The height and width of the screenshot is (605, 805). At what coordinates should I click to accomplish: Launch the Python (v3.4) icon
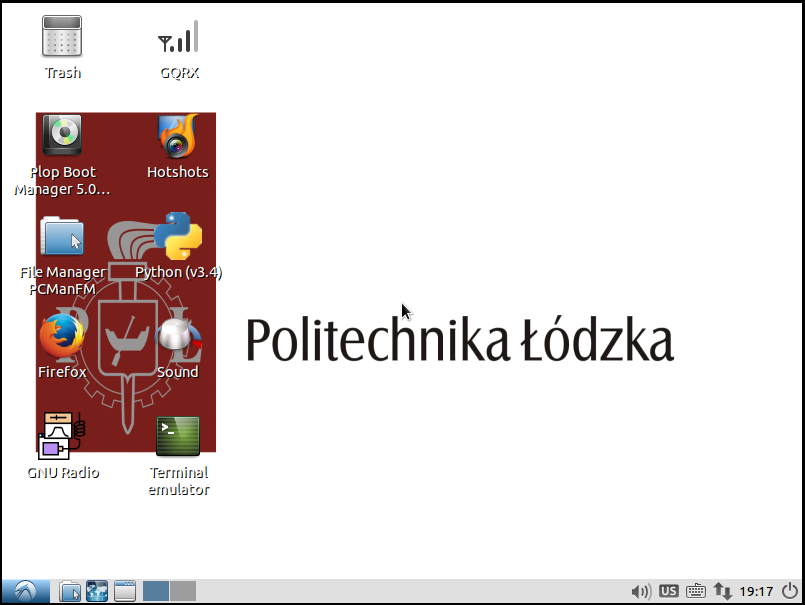[178, 236]
